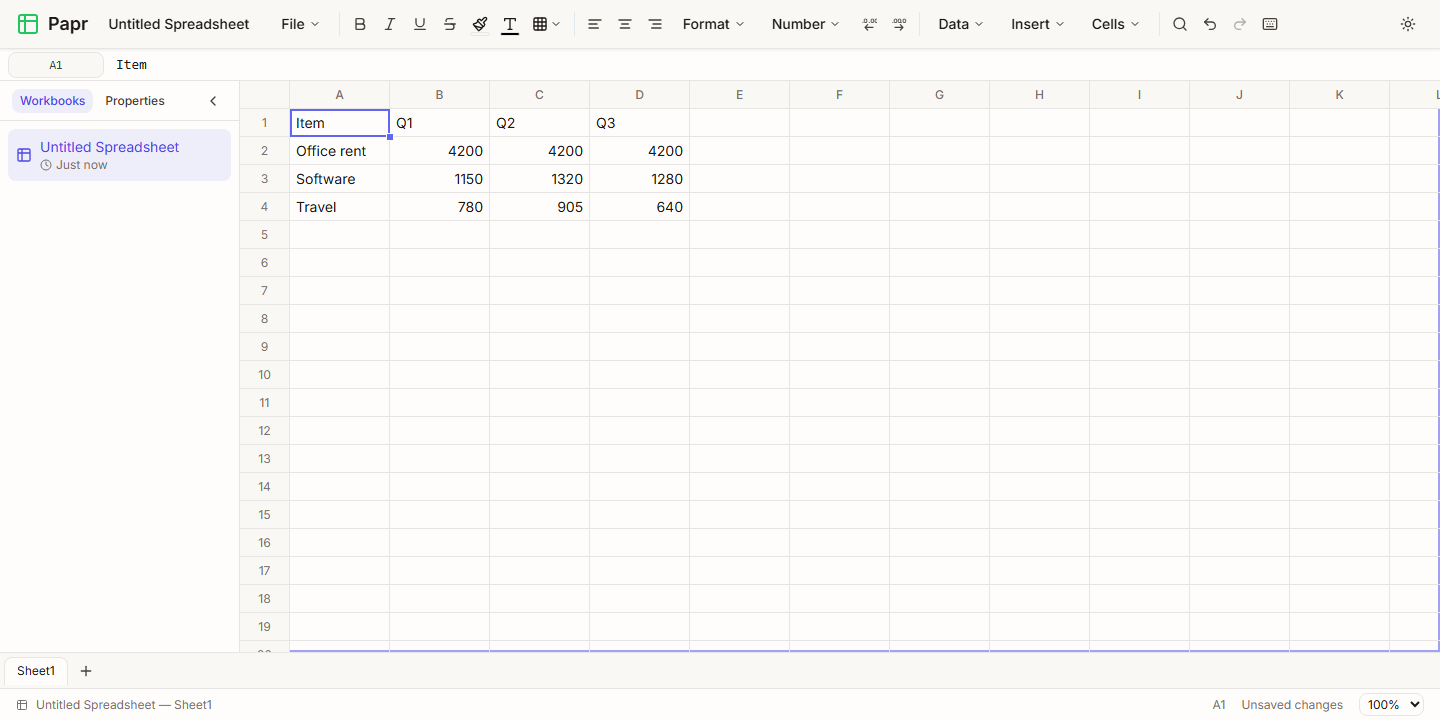Open the 100% zoom selector
This screenshot has width=1440, height=720.
[1391, 705]
